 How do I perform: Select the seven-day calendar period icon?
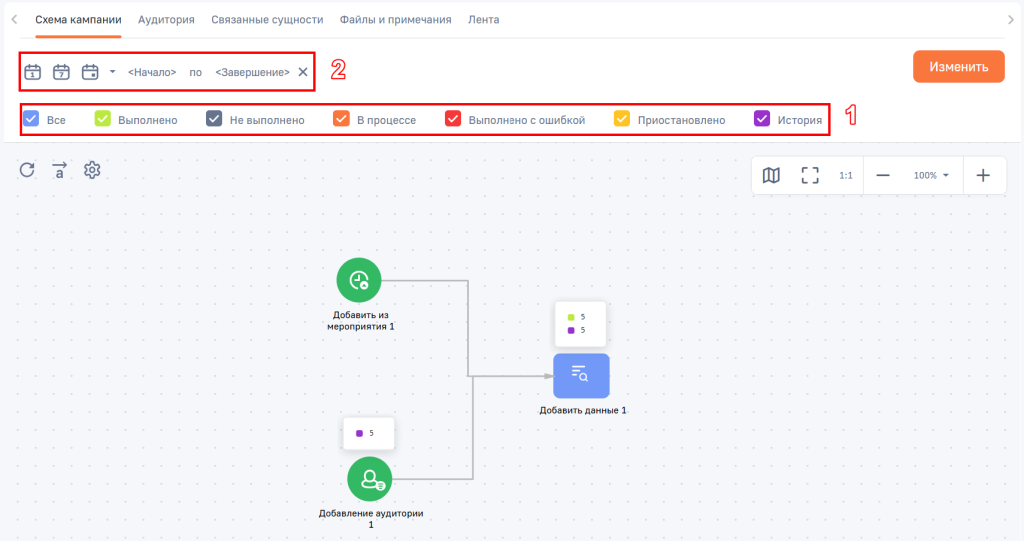[61, 72]
